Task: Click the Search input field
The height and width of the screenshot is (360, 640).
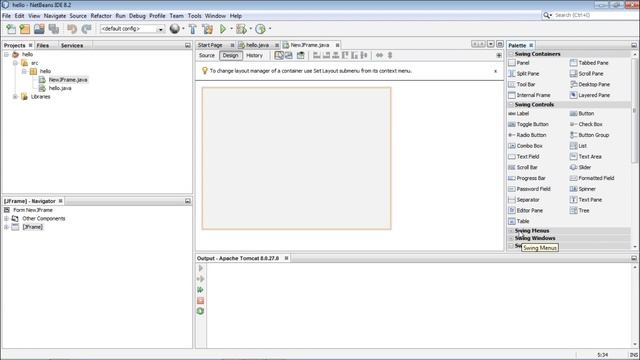Action: [594, 15]
